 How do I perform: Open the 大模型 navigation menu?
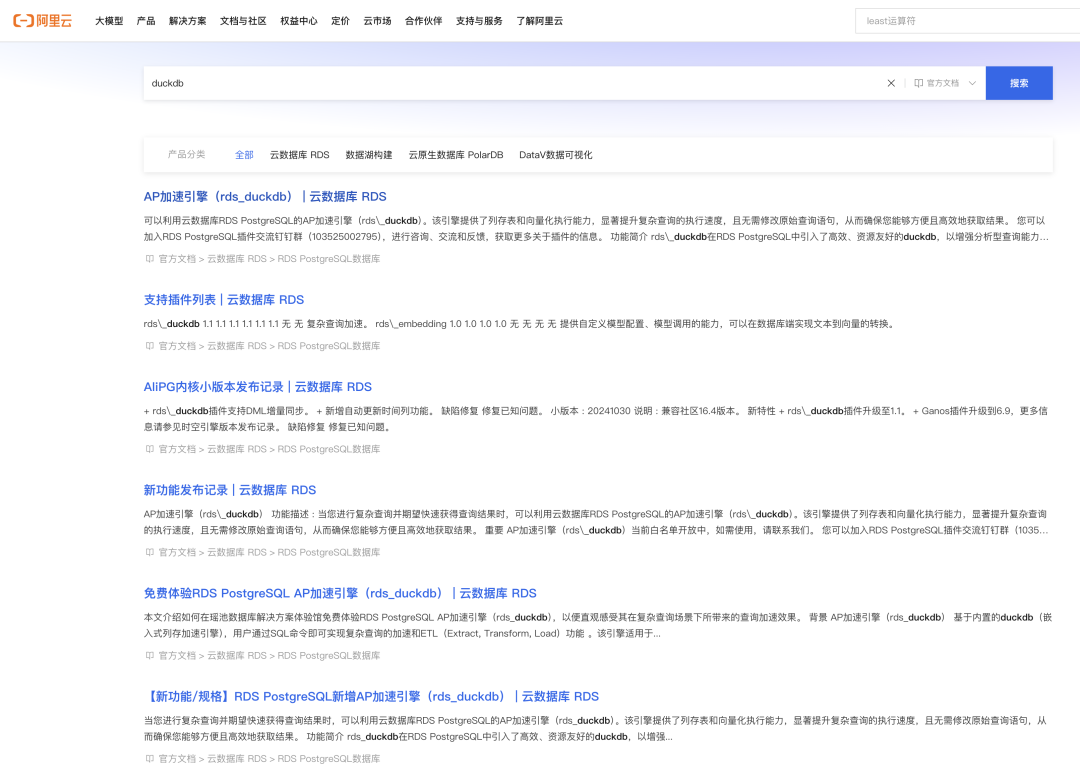[109, 21]
